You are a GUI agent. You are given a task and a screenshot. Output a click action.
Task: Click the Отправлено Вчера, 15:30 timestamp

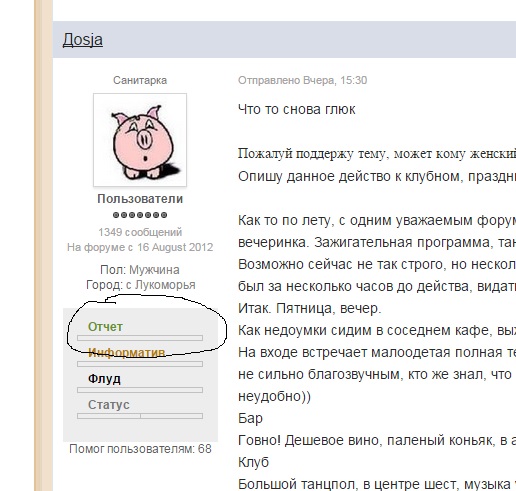(302, 80)
